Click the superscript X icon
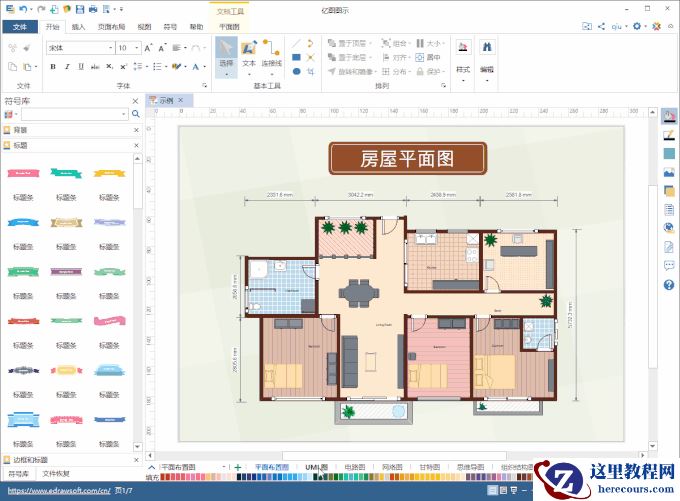 click(x=123, y=67)
